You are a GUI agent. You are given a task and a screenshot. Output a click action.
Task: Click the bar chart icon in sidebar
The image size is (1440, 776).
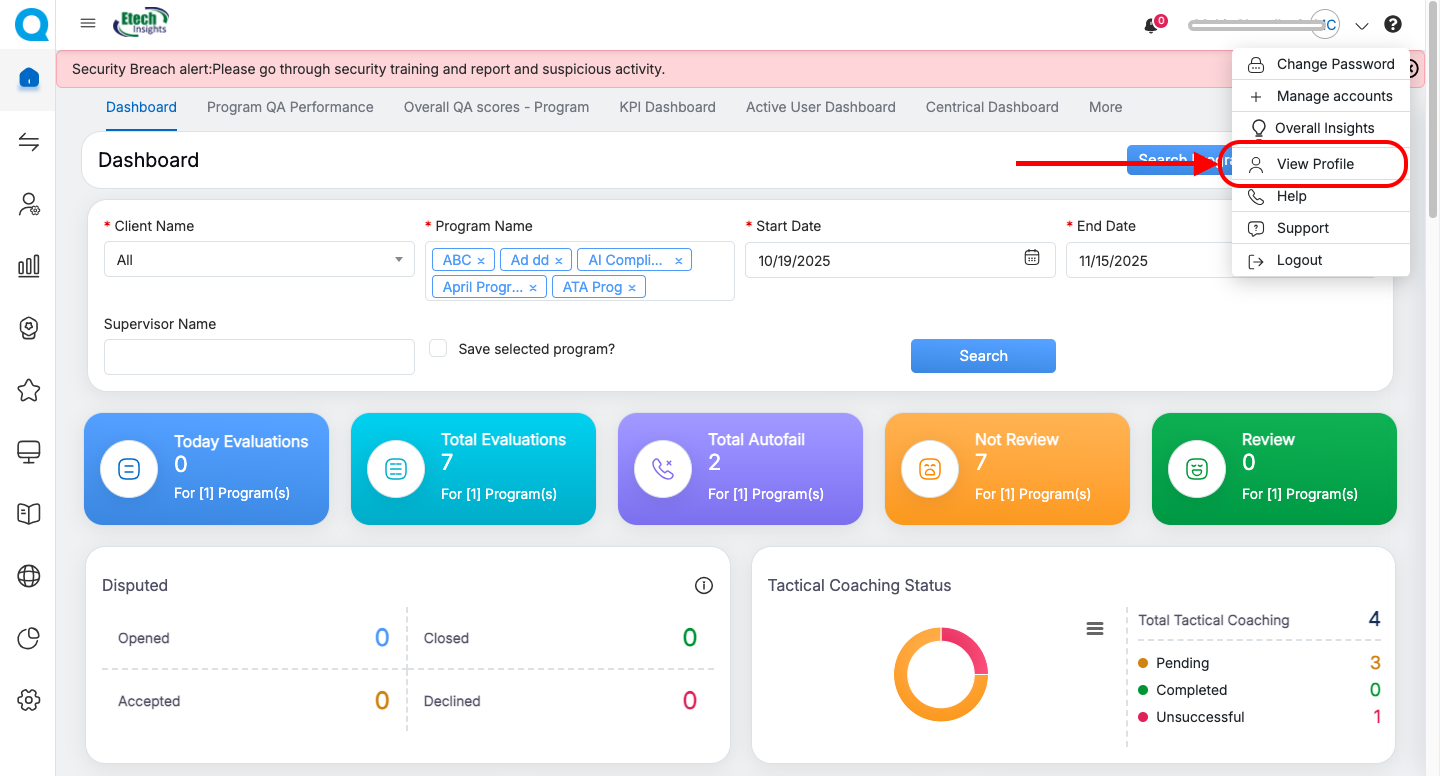click(x=29, y=265)
